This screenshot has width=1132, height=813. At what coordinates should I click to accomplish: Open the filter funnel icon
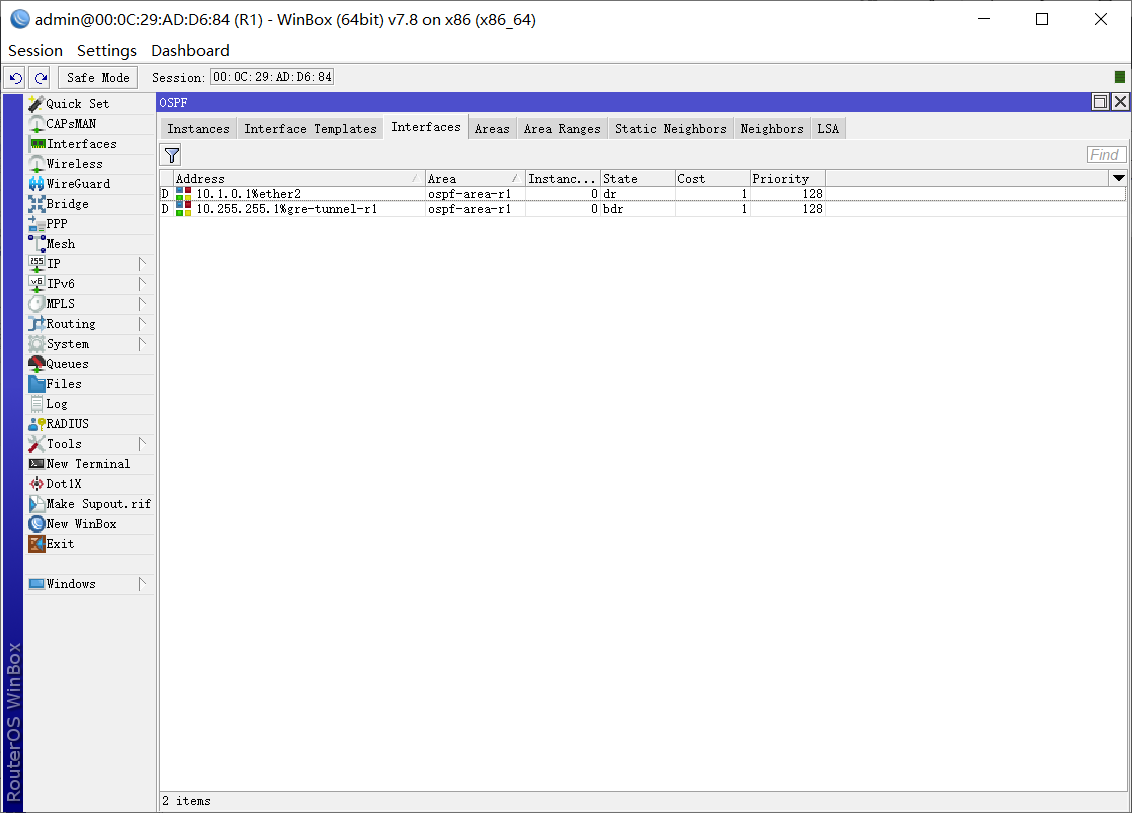pyautogui.click(x=171, y=155)
